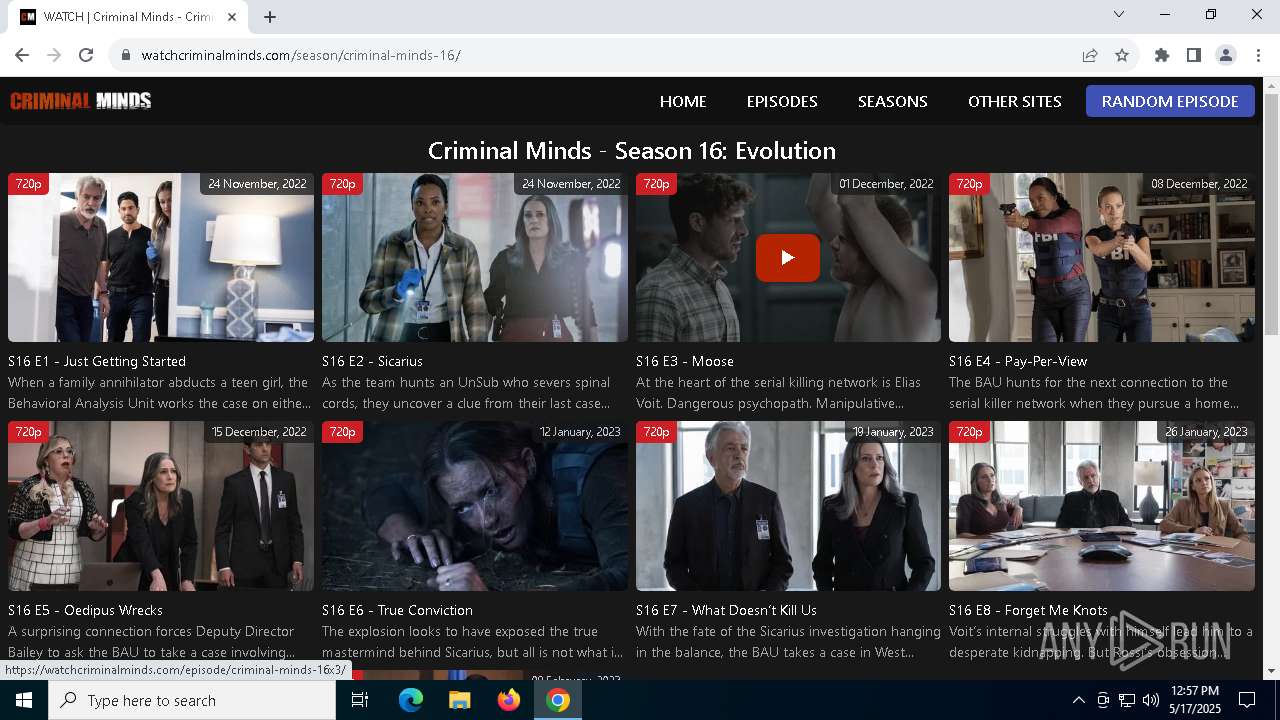Click the 720p badge on S16 E1

(x=28, y=184)
